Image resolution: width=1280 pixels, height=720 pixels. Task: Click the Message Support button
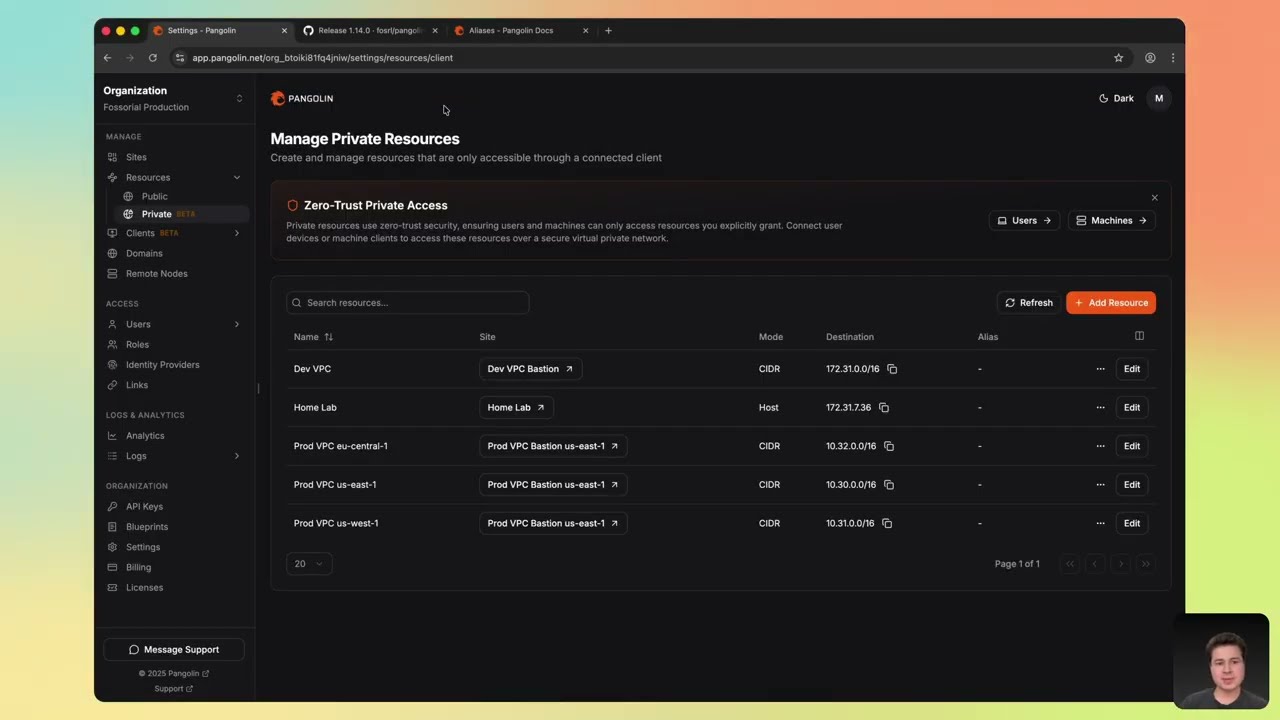174,650
